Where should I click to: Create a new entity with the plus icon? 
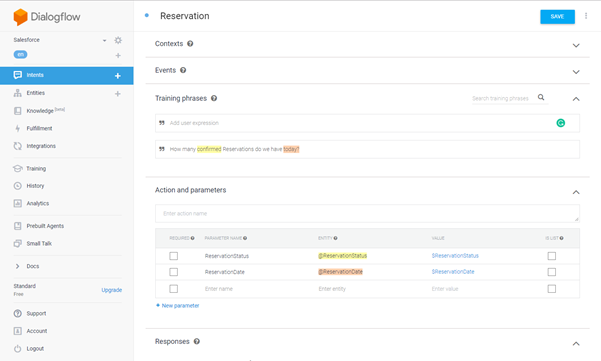(118, 94)
